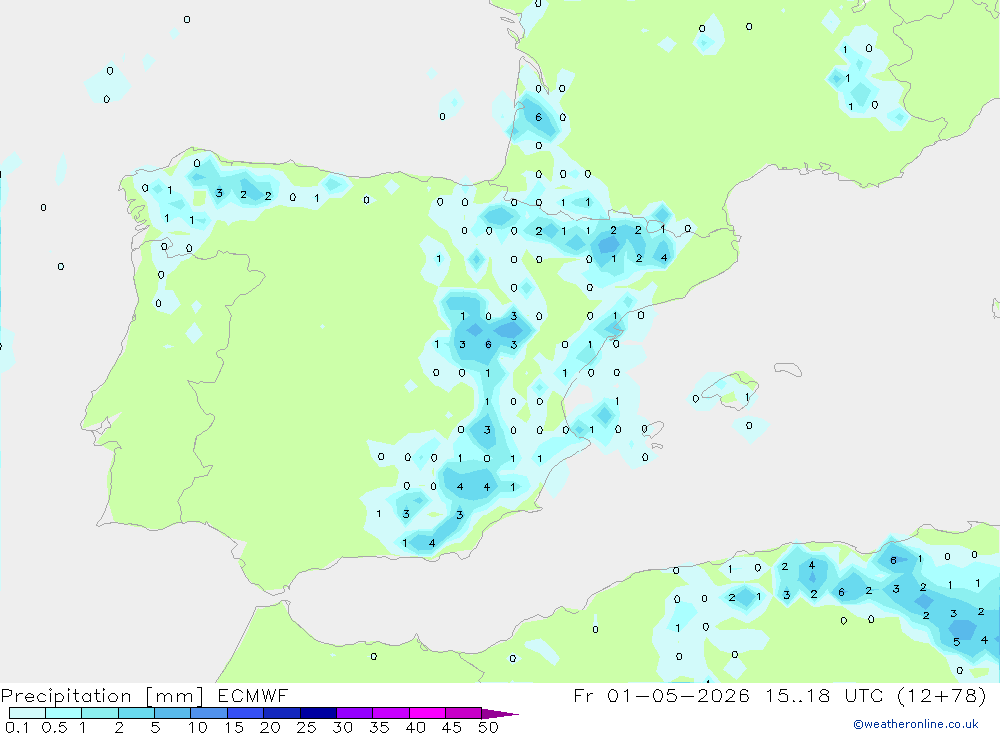Screen dimensions: 1000x733
Task: Click the '10' legend scale label
Action: (198, 727)
